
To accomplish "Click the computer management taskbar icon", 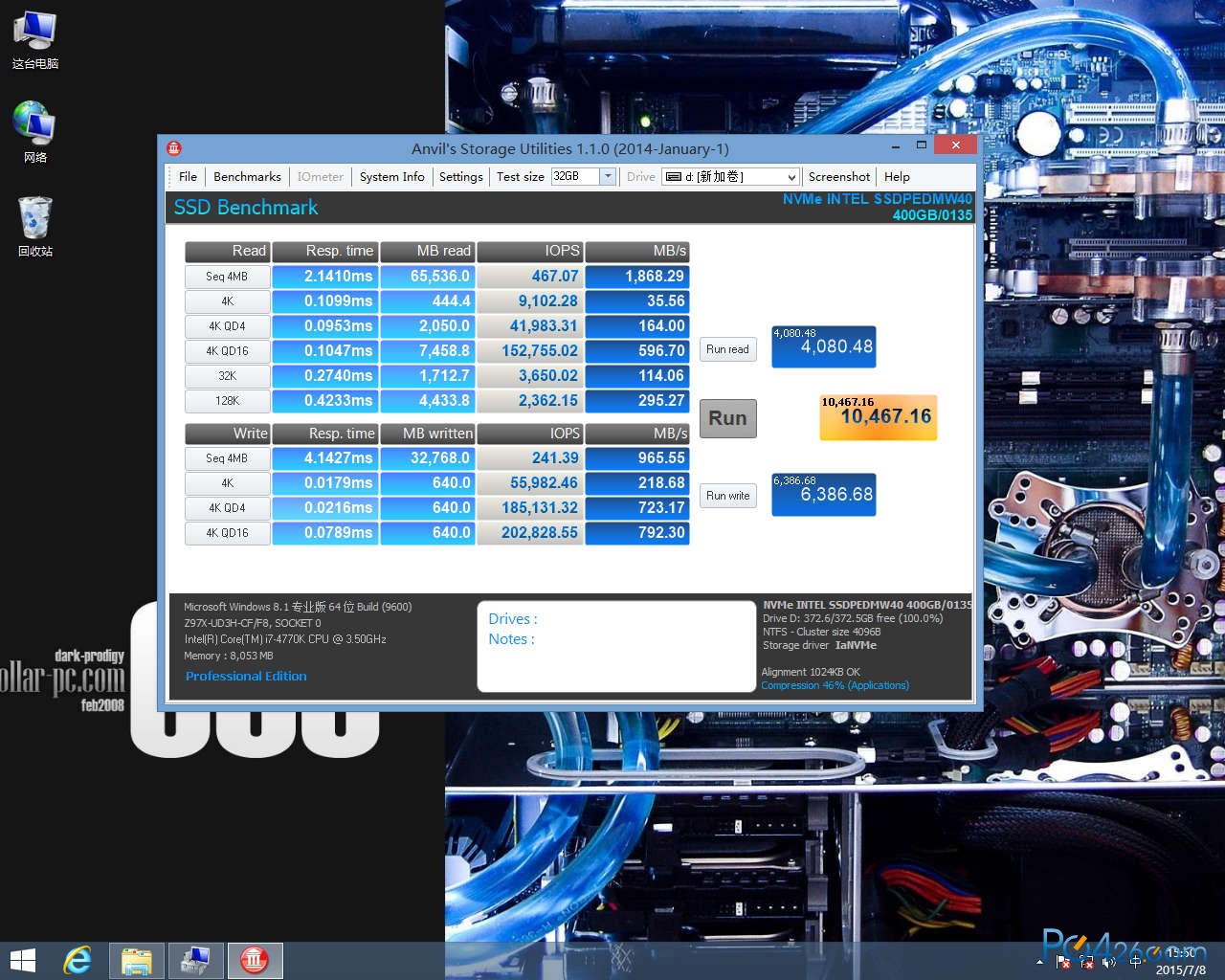I will (195, 961).
